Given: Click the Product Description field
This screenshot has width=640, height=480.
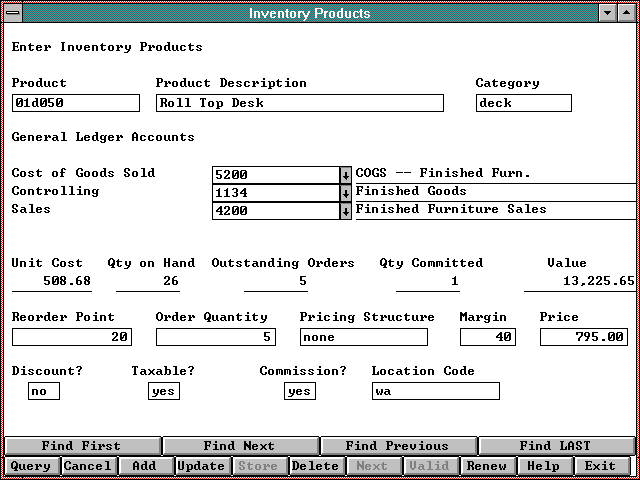Looking at the screenshot, I should pyautogui.click(x=299, y=103).
